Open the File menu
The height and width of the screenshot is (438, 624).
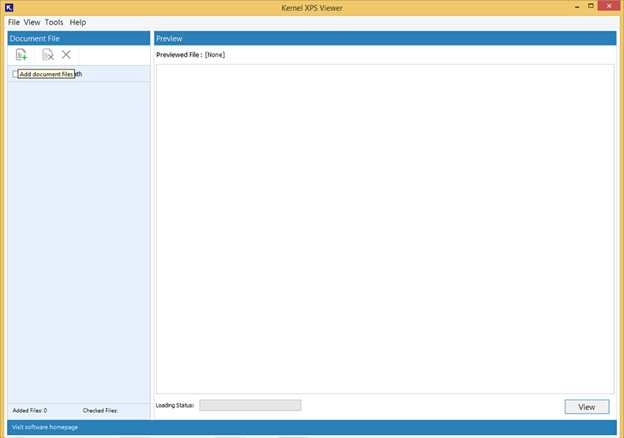coord(14,22)
